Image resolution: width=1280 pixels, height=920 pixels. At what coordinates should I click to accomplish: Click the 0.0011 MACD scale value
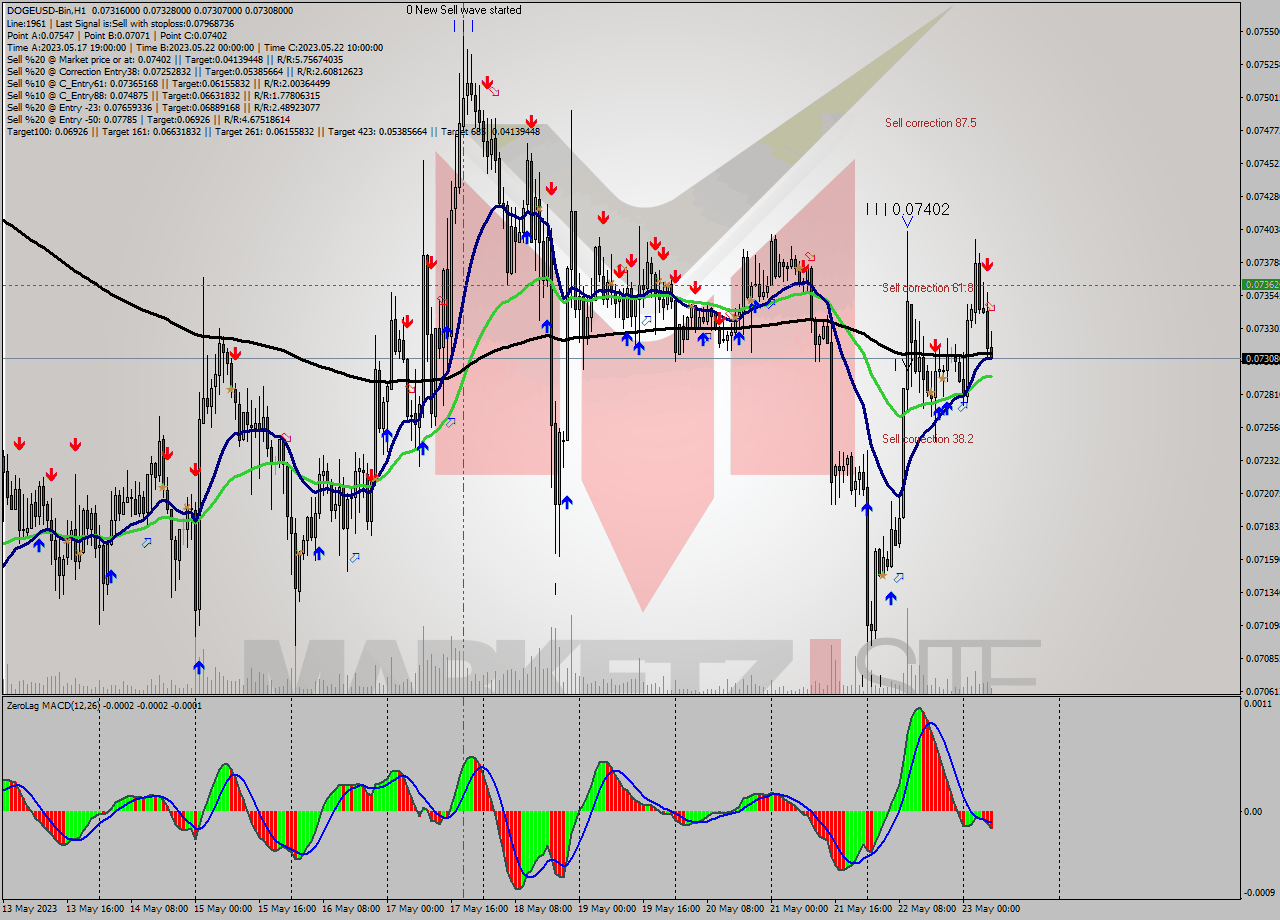tap(1258, 704)
